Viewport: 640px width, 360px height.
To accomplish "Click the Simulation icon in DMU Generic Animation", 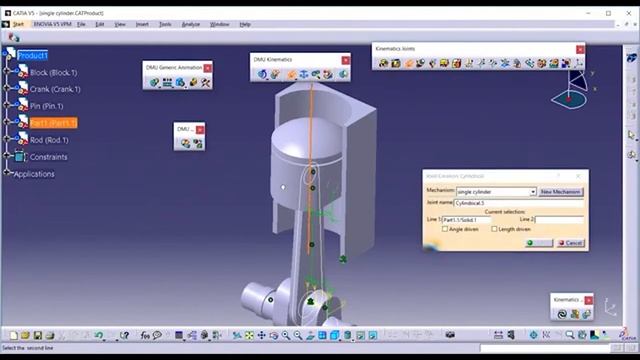I will pos(154,82).
